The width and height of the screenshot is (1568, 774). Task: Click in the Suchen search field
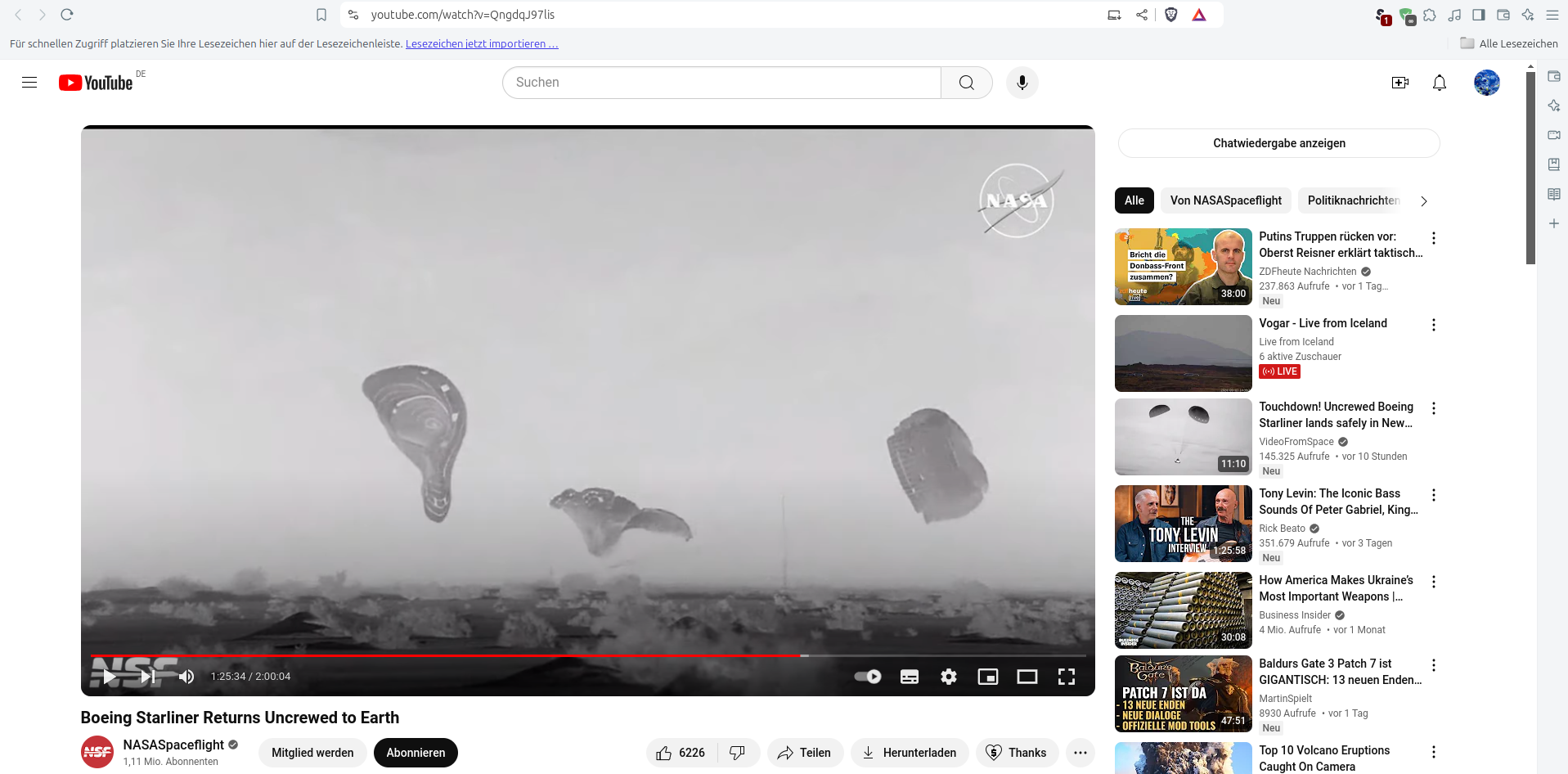[722, 83]
